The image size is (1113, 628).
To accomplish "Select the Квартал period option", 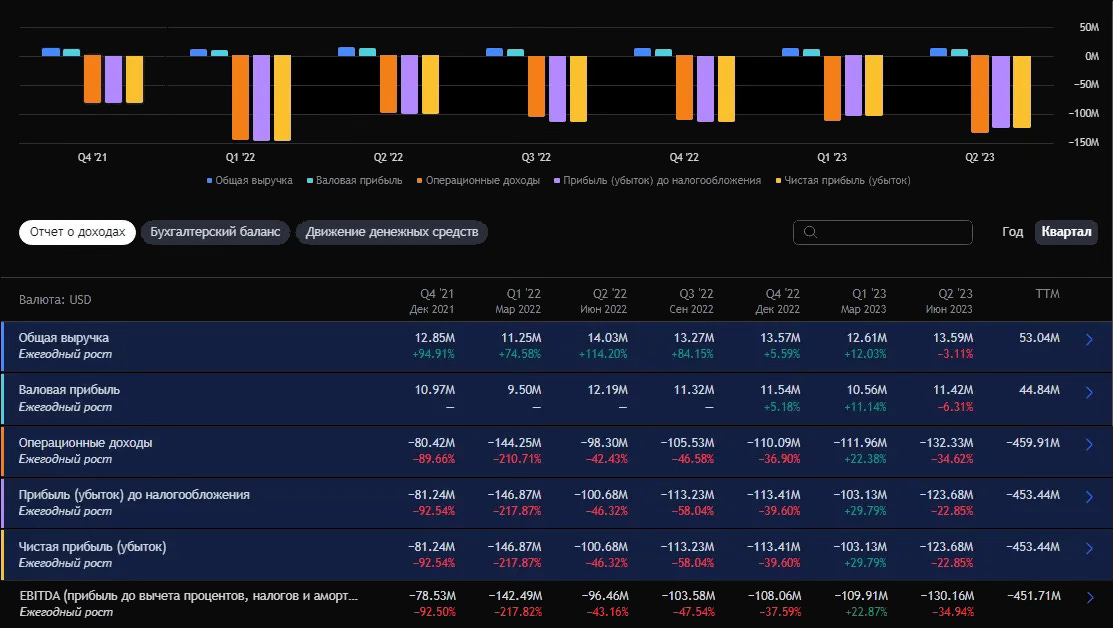I will [x=1066, y=232].
